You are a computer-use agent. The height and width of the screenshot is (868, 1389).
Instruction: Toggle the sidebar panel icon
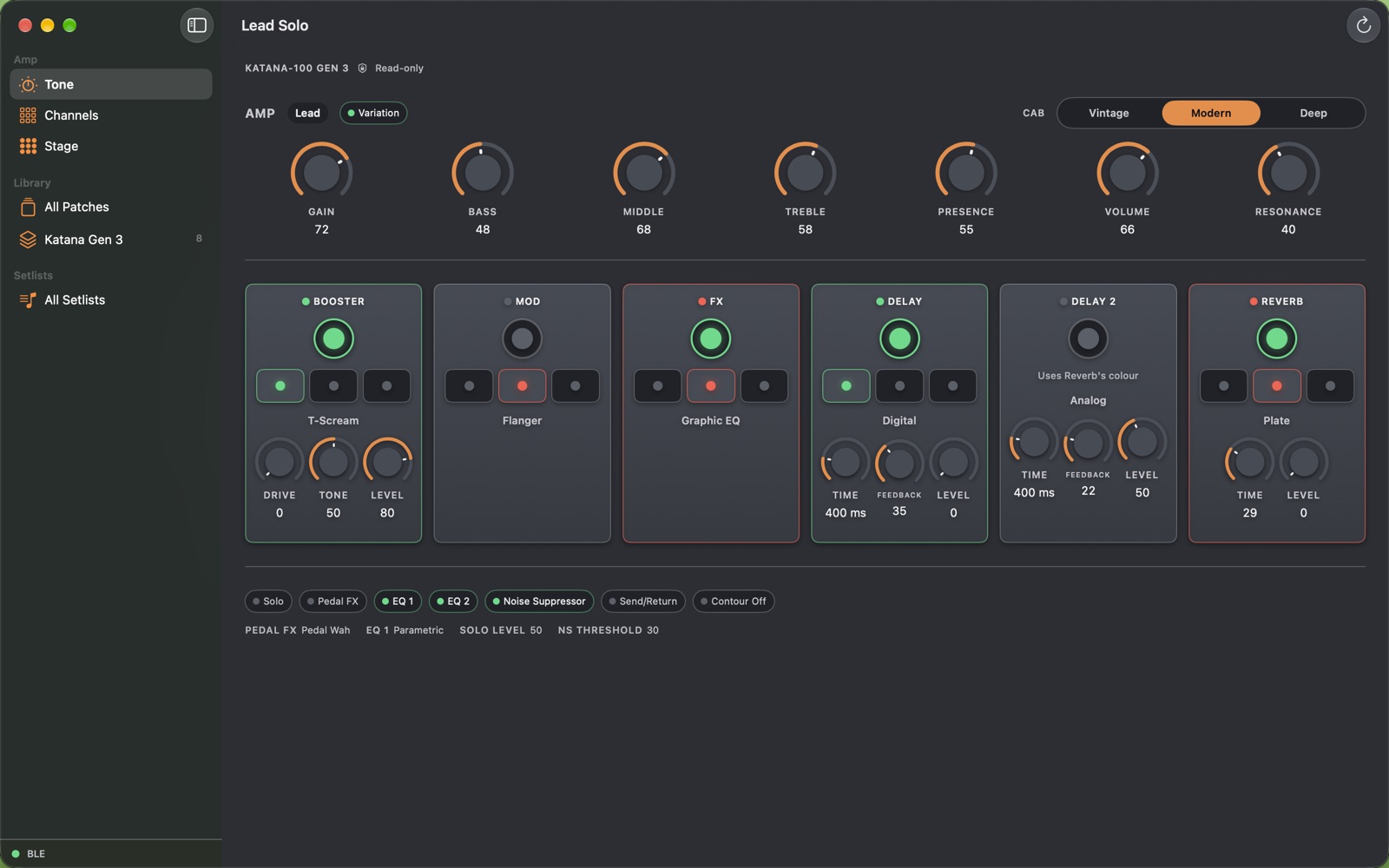coord(197,25)
